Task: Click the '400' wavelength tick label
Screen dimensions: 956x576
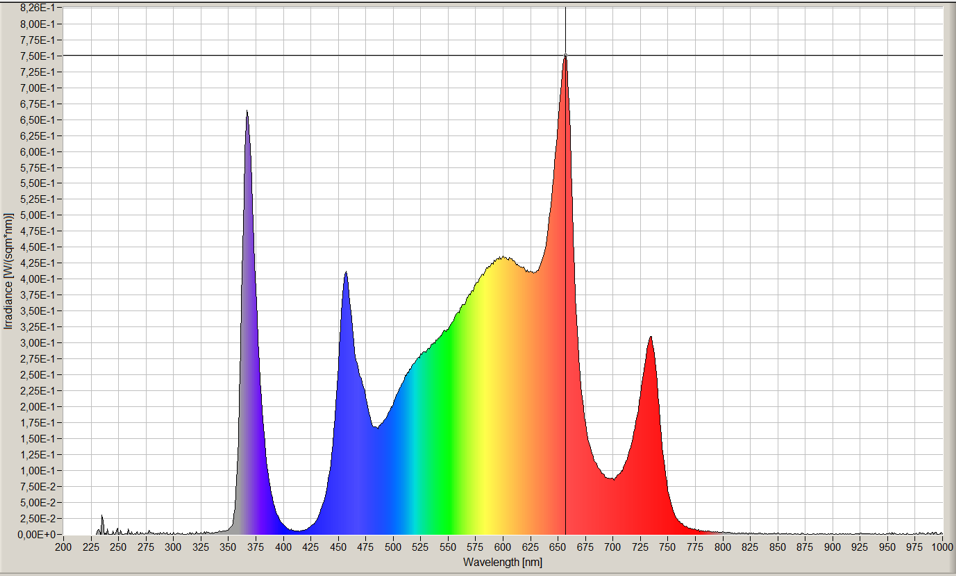Action: [x=283, y=547]
